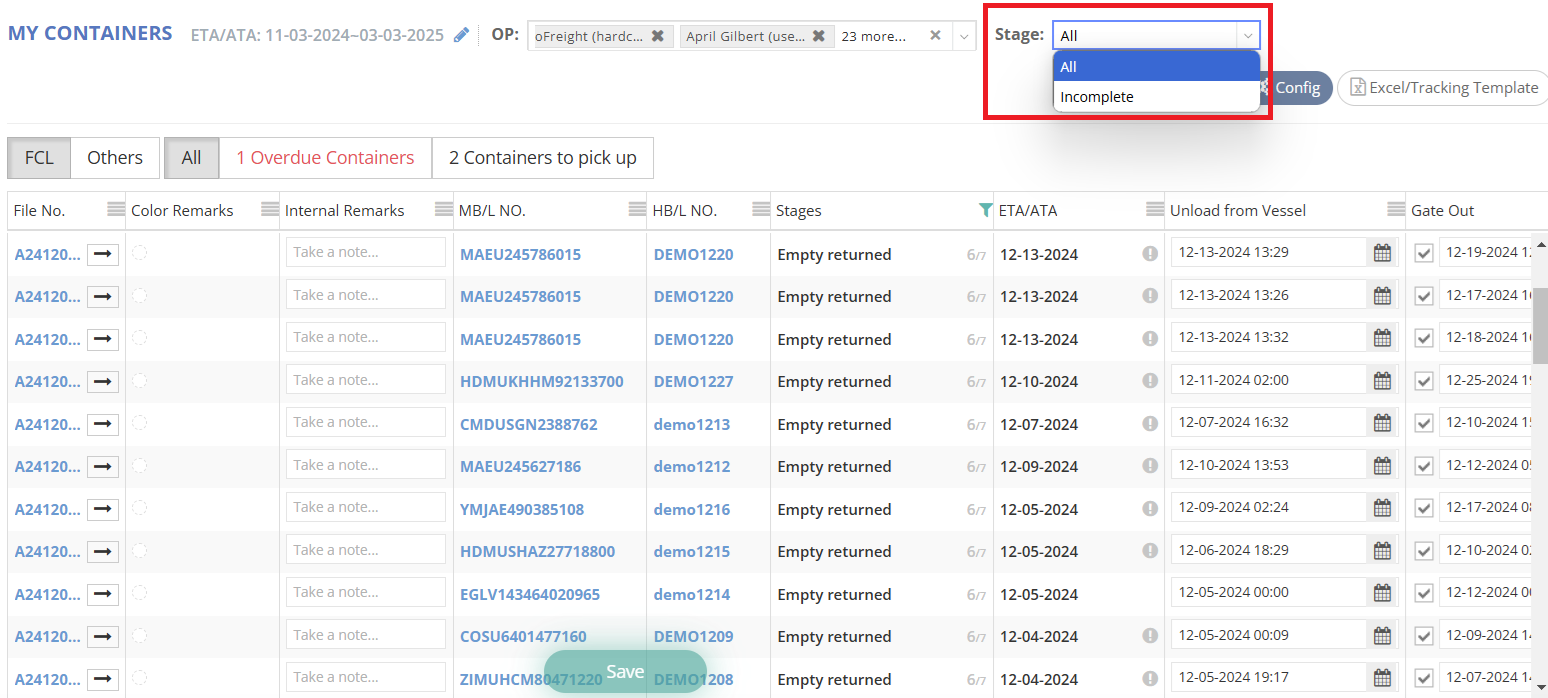Open calendar for 12-13-2024 13:29 unload date
Viewport: 1548px width, 698px height.
point(1382,253)
